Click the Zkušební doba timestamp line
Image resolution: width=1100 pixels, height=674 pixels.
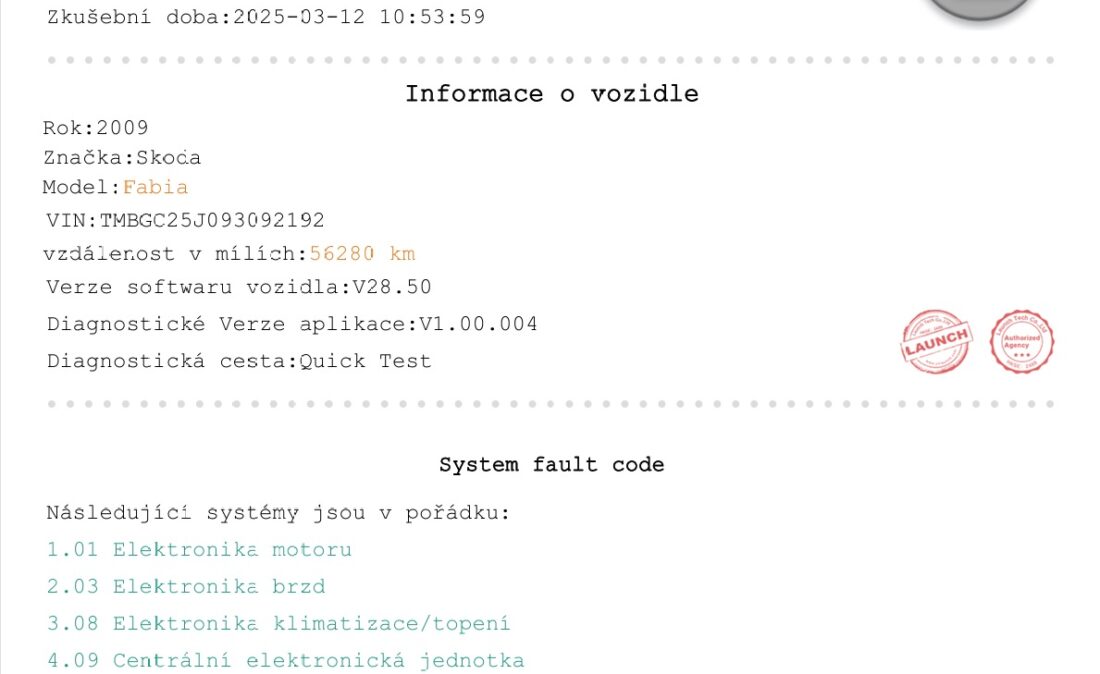pos(266,17)
